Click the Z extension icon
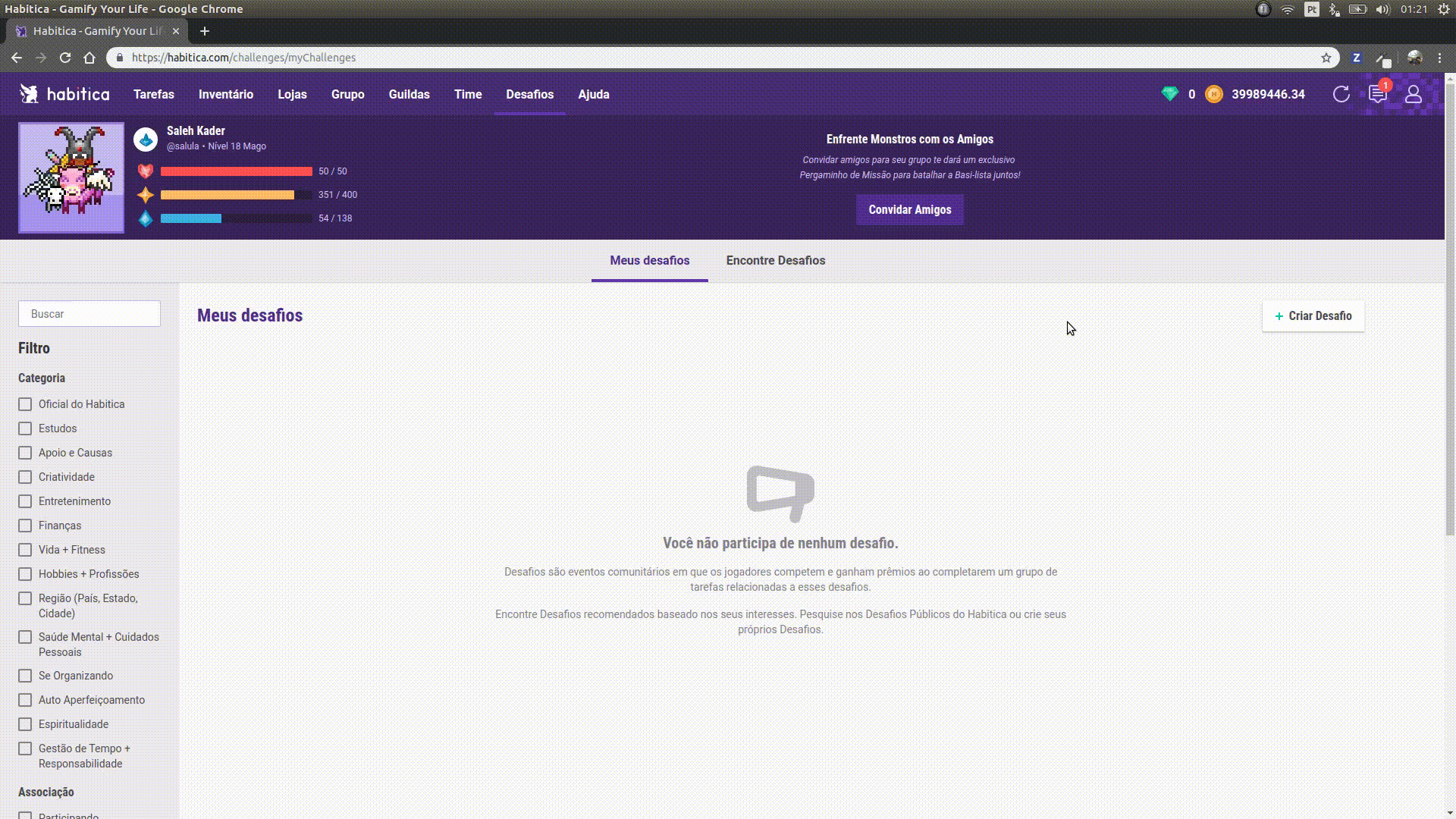1456x819 pixels. coord(1357,58)
